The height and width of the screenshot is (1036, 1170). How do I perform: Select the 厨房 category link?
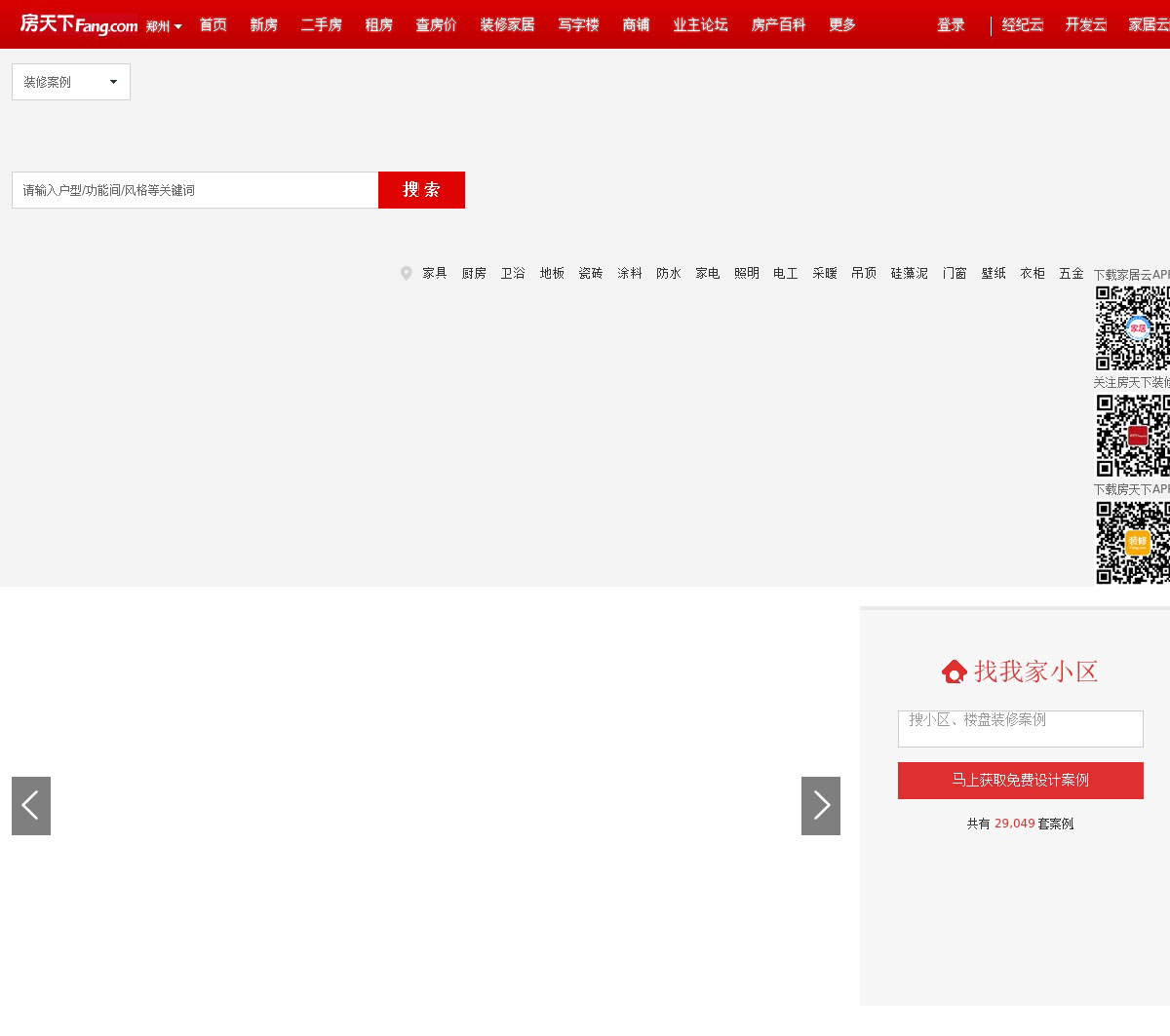(474, 274)
